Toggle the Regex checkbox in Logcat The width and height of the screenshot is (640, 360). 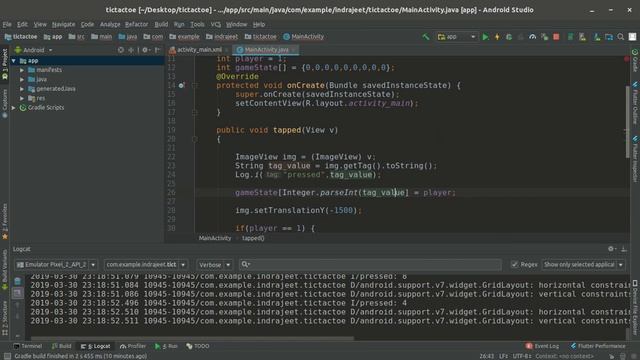coord(514,264)
